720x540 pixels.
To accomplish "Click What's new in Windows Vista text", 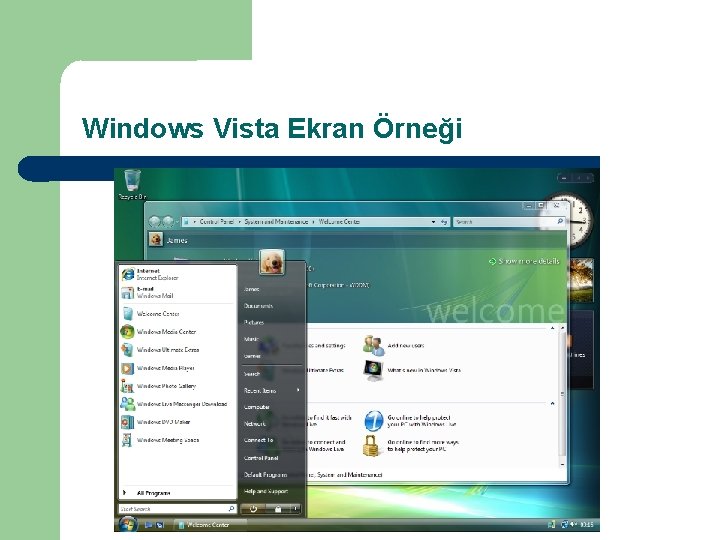I will point(424,370).
